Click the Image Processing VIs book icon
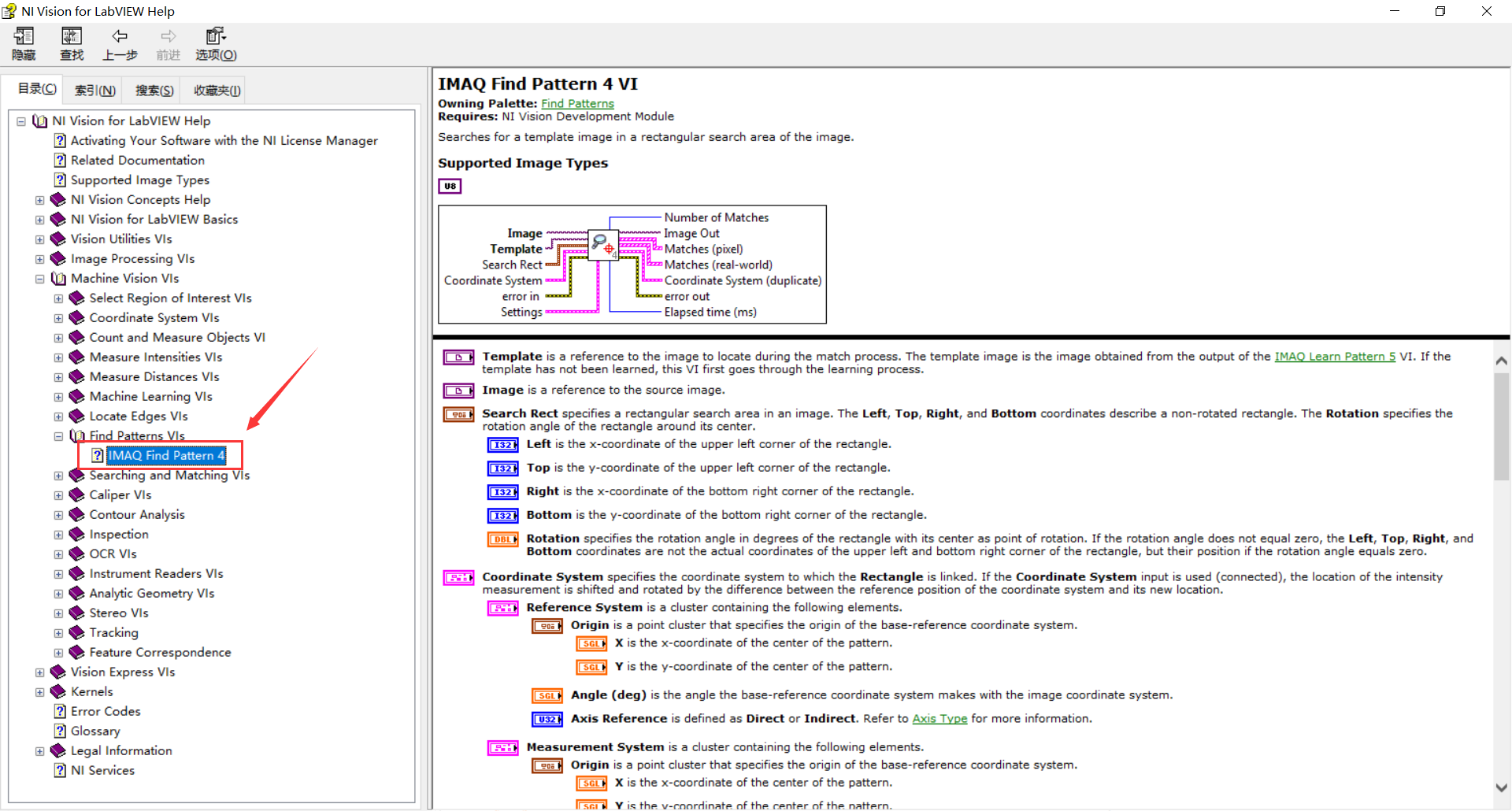This screenshot has width=1512, height=811. (58, 258)
